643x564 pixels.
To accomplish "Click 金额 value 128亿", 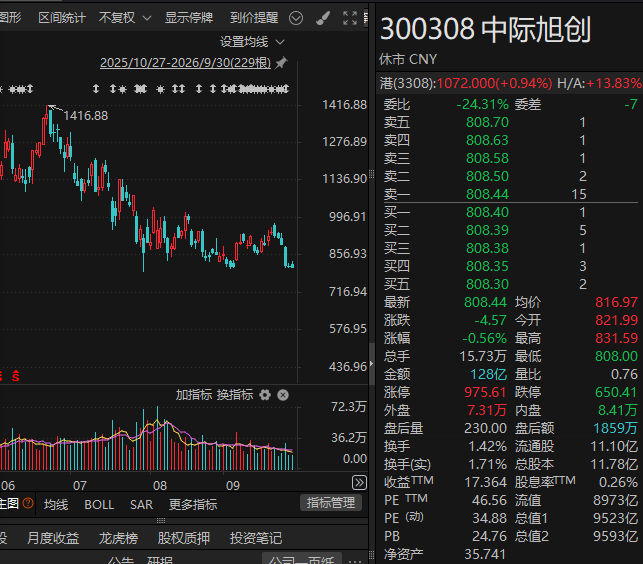I will (x=489, y=374).
